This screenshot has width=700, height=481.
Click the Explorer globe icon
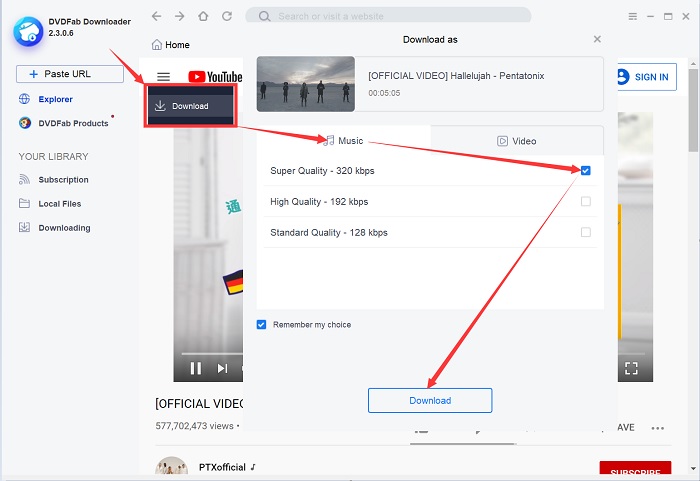[25, 99]
